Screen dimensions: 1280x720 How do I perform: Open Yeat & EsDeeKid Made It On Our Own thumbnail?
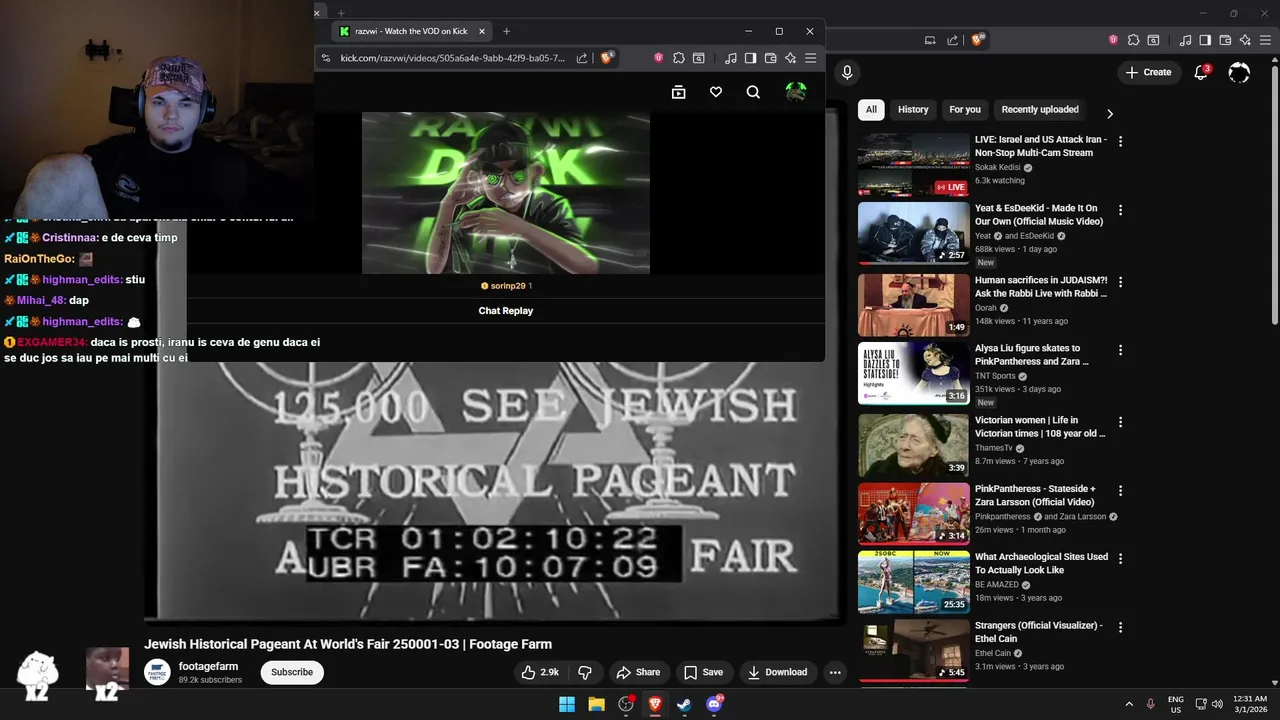[913, 233]
